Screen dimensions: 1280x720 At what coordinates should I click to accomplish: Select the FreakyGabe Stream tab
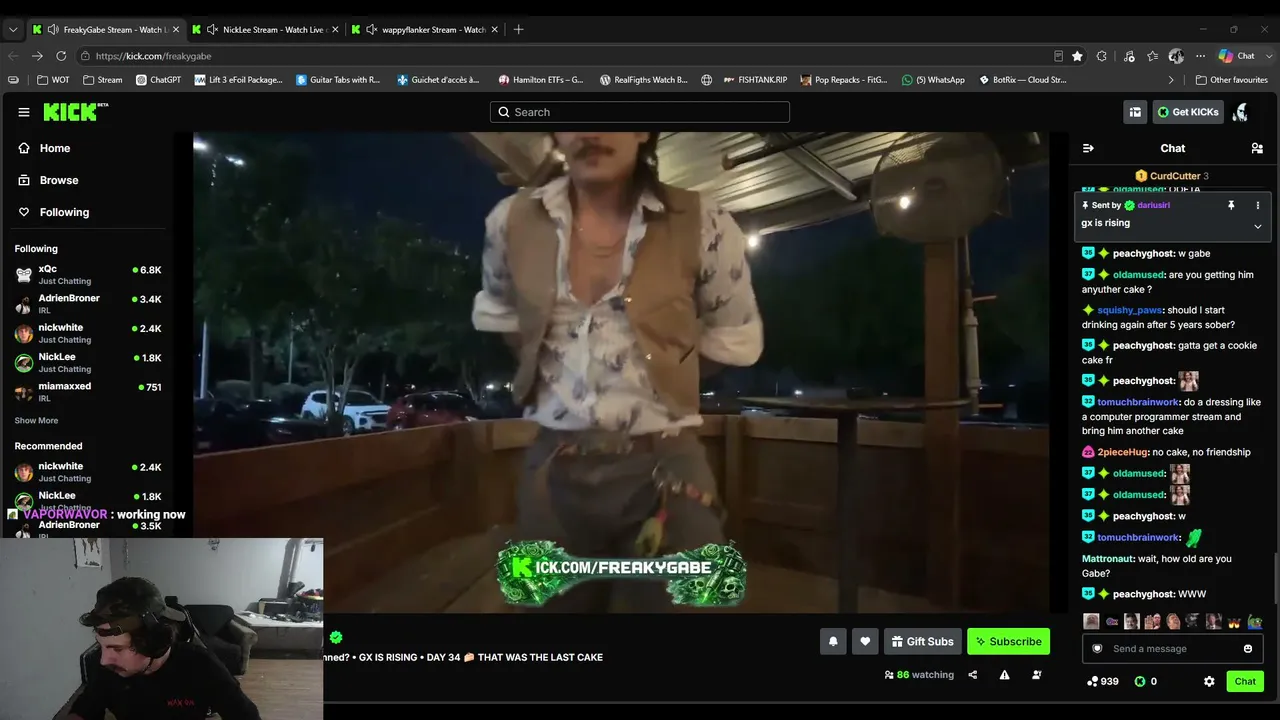(x=105, y=29)
